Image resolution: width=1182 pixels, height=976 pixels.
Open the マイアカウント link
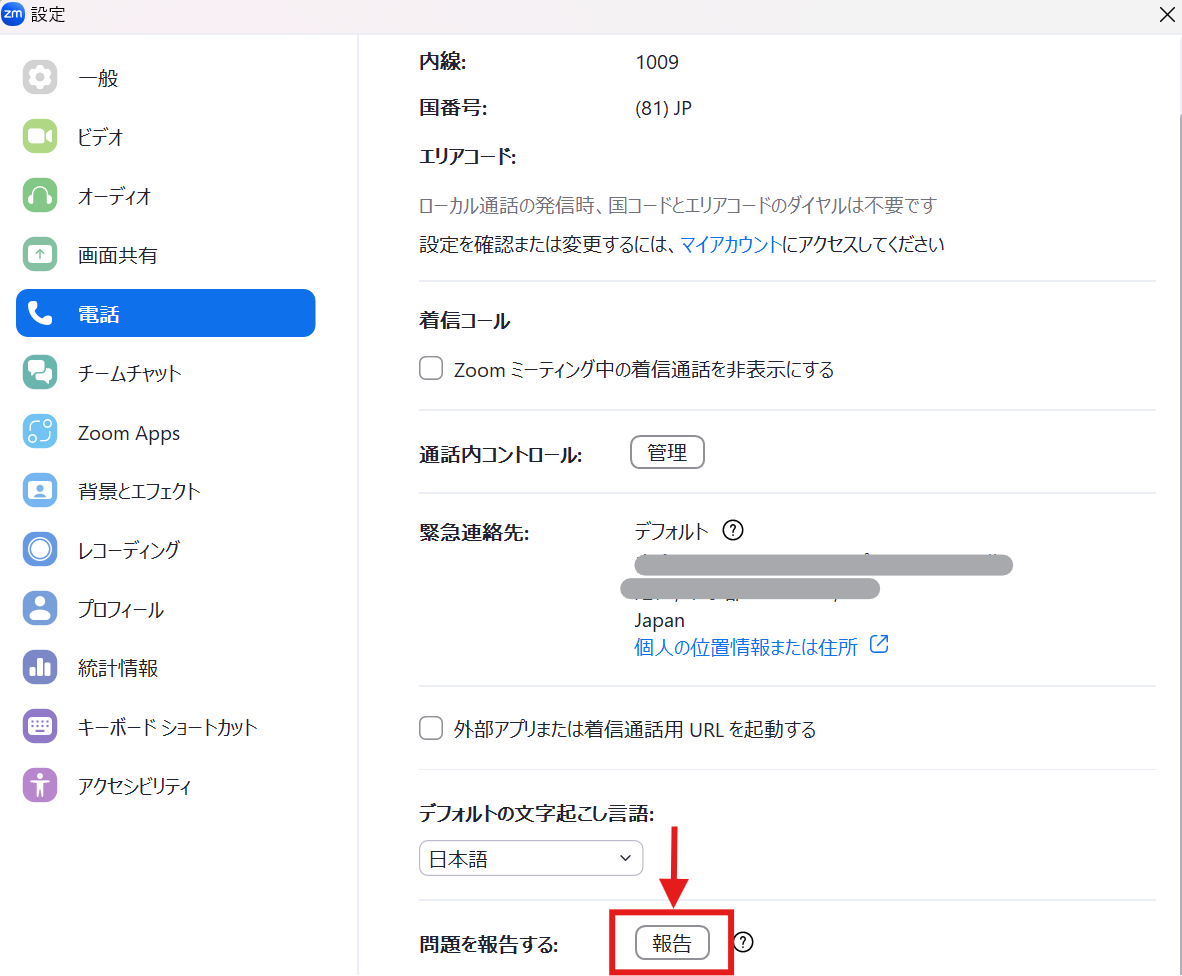(730, 244)
